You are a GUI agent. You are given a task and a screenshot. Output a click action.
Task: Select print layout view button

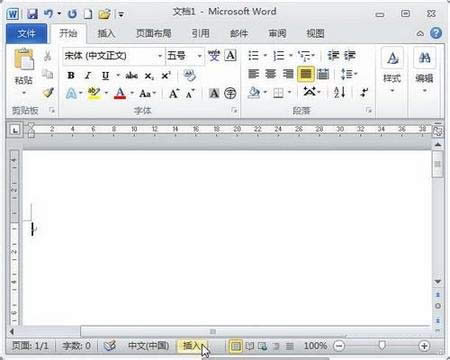click(x=236, y=346)
